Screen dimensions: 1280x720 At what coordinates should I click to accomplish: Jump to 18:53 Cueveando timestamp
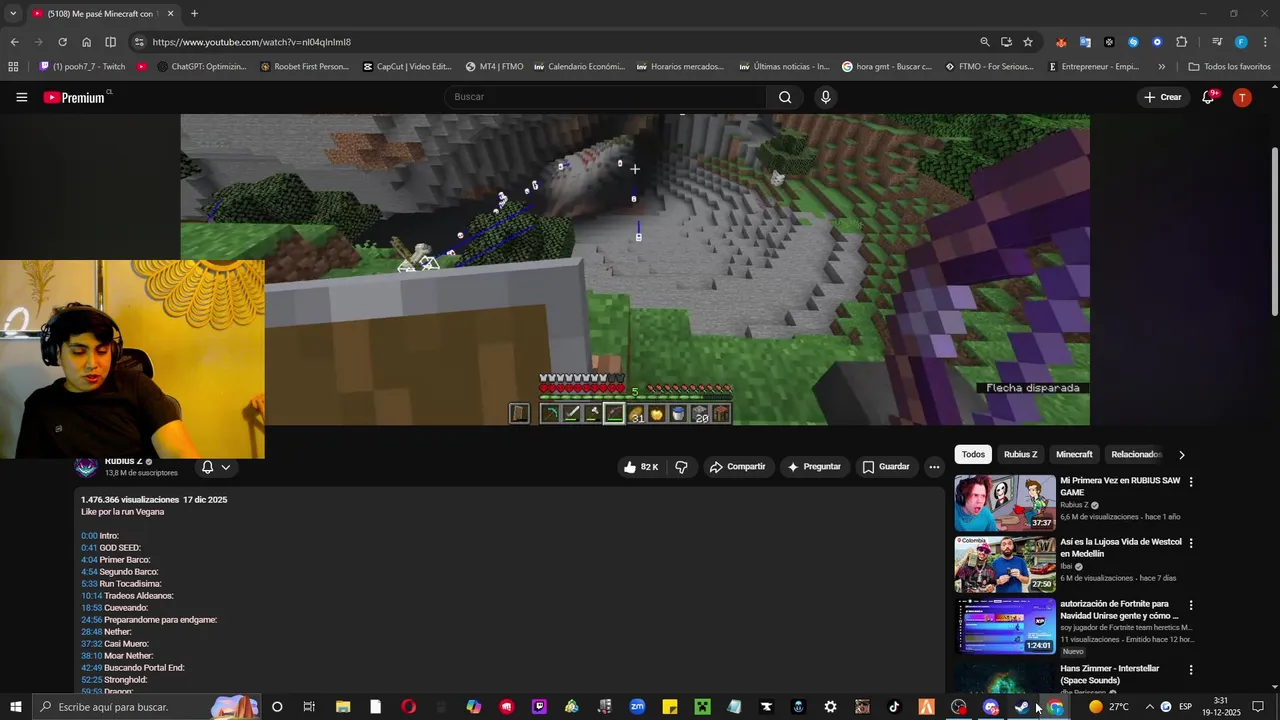[92, 608]
